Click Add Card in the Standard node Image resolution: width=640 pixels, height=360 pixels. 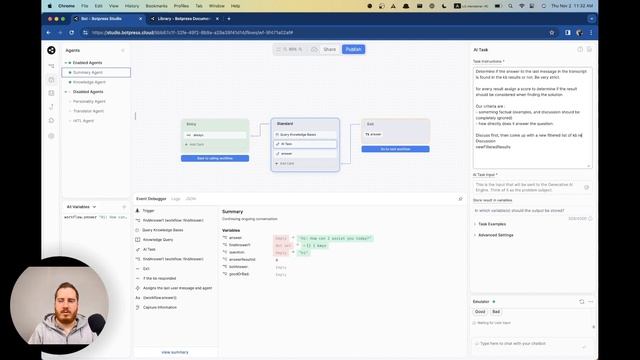click(x=285, y=163)
